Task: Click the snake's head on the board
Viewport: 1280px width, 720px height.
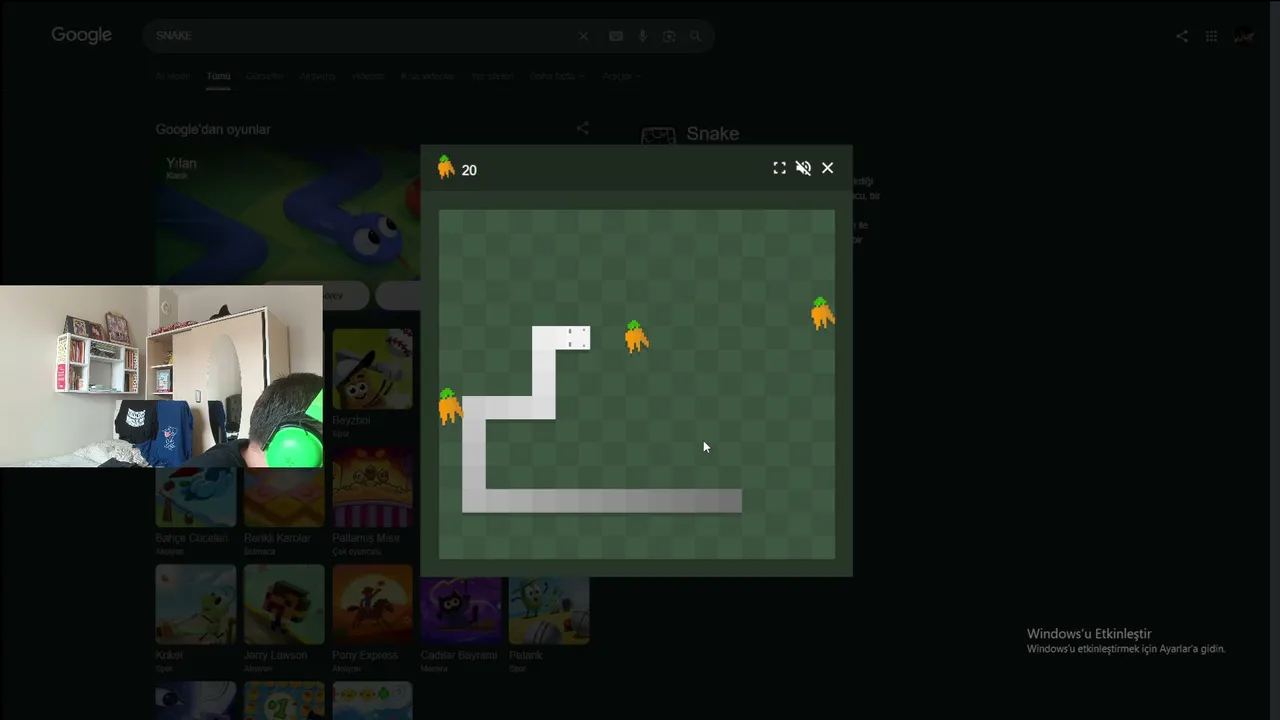Action: [x=578, y=338]
